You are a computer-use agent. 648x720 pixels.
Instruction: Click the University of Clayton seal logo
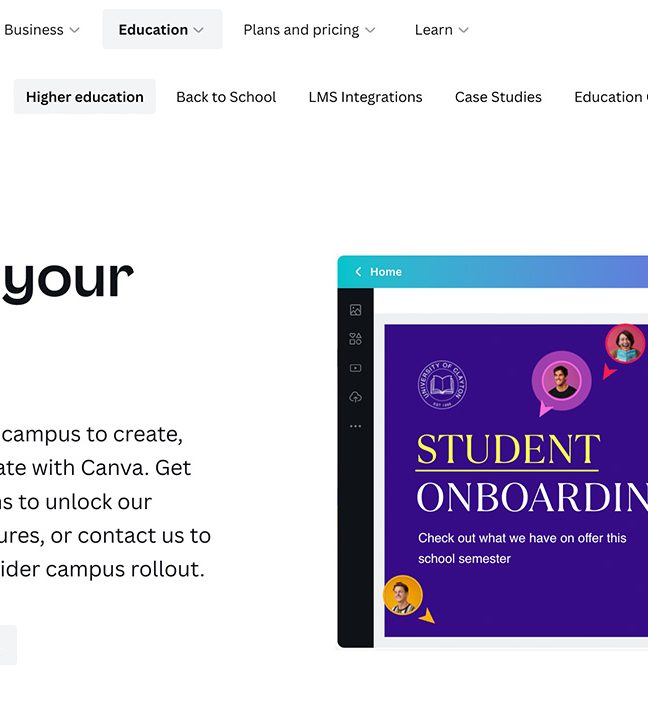click(x=442, y=384)
